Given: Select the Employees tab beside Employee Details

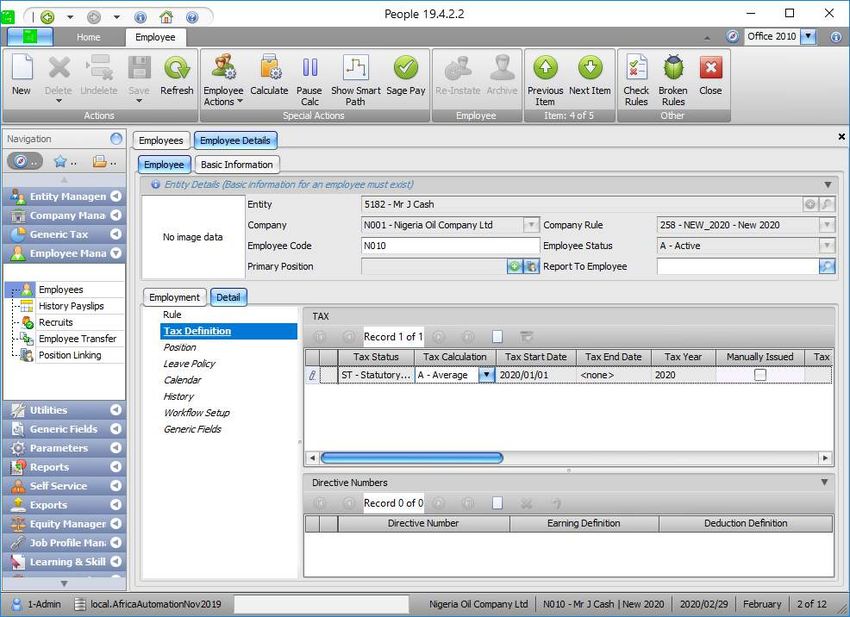Looking at the screenshot, I should pyautogui.click(x=161, y=140).
